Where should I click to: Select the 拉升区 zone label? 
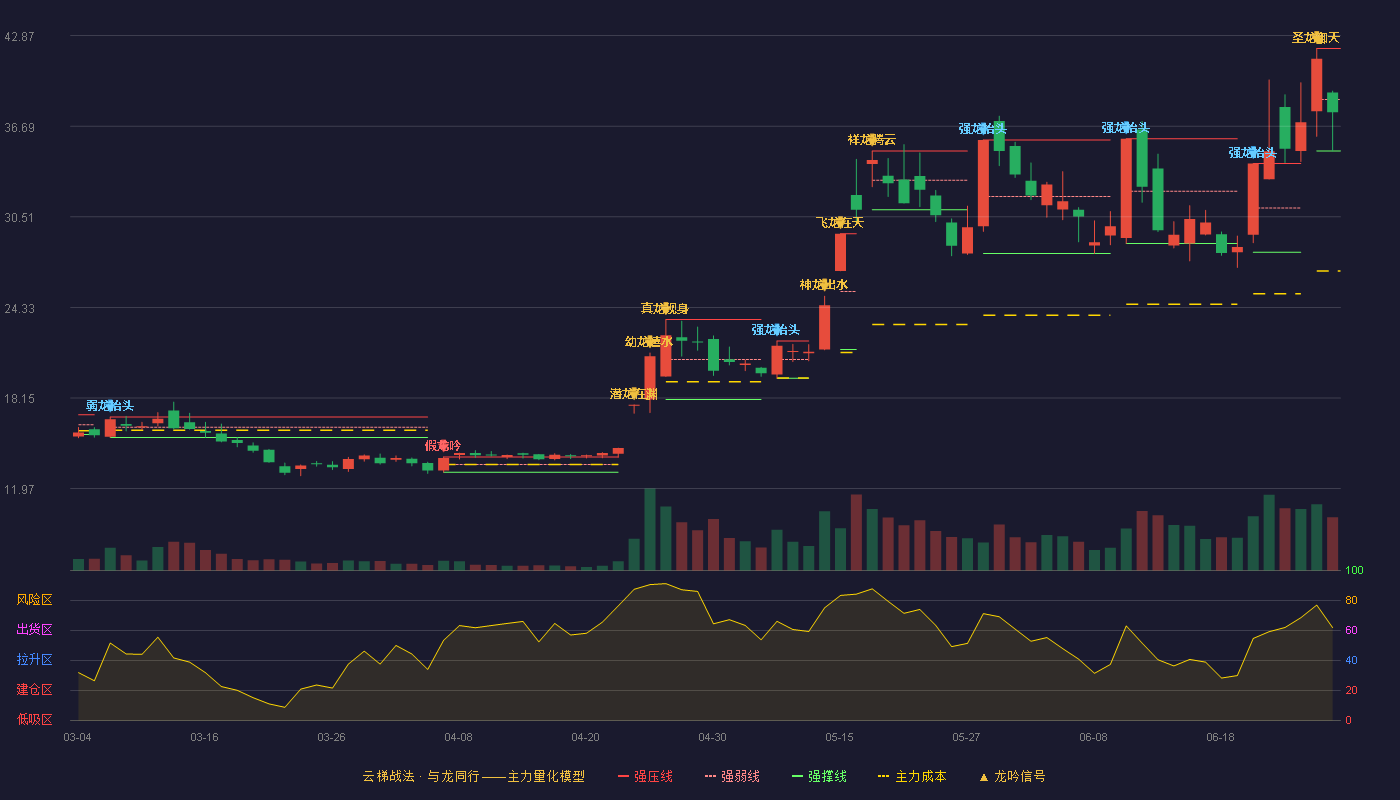[34, 660]
